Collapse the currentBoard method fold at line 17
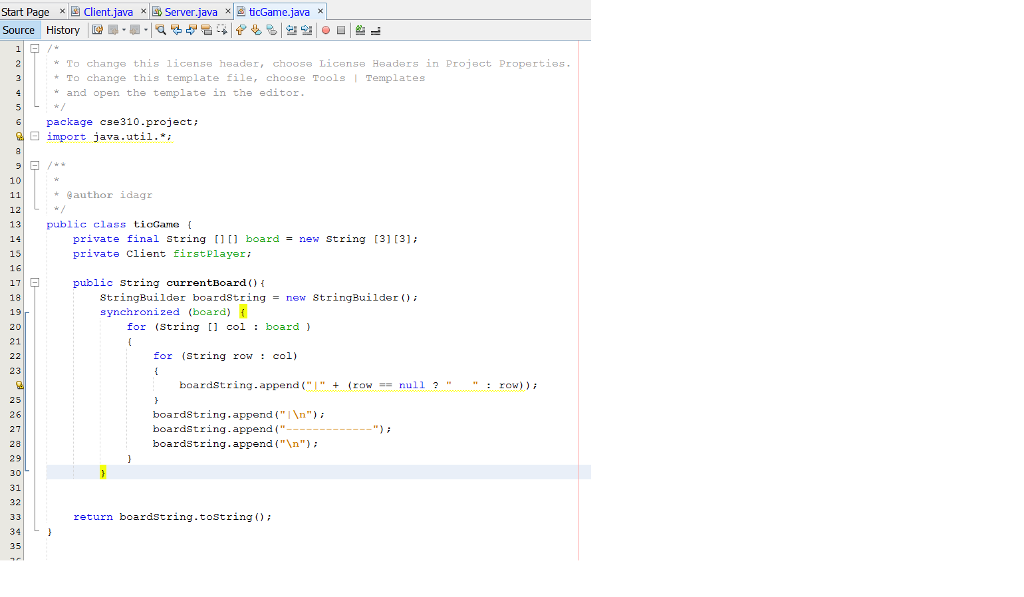 (35, 283)
